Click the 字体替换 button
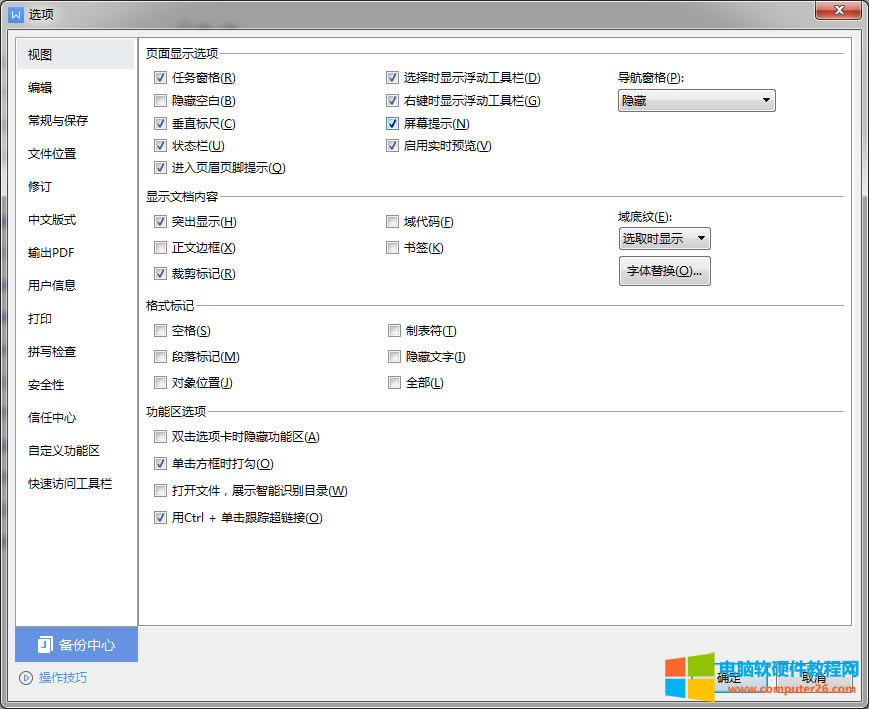869x709 pixels. (x=664, y=271)
